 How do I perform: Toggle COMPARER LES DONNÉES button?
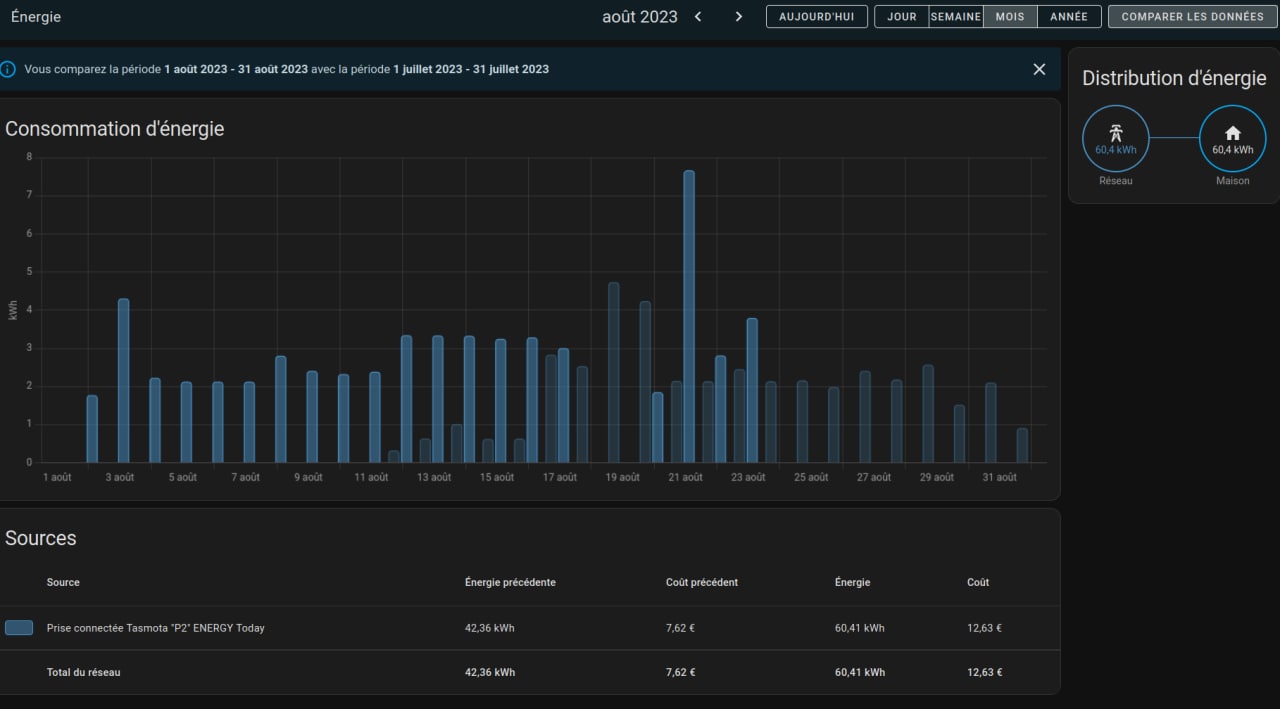(1192, 17)
